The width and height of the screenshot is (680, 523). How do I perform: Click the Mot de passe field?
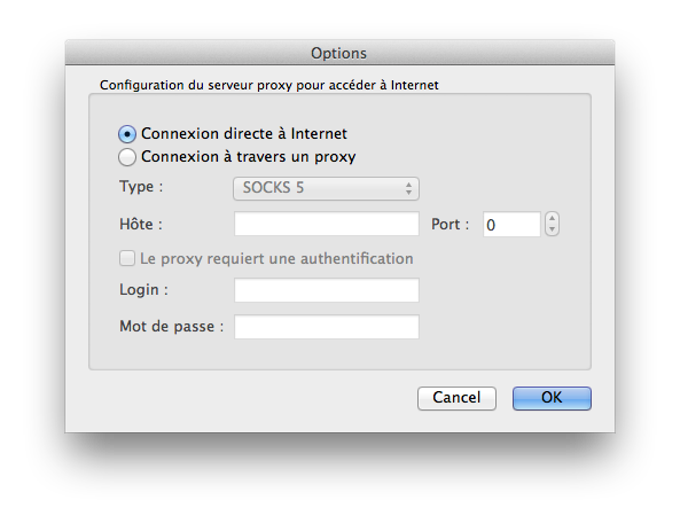pos(327,327)
